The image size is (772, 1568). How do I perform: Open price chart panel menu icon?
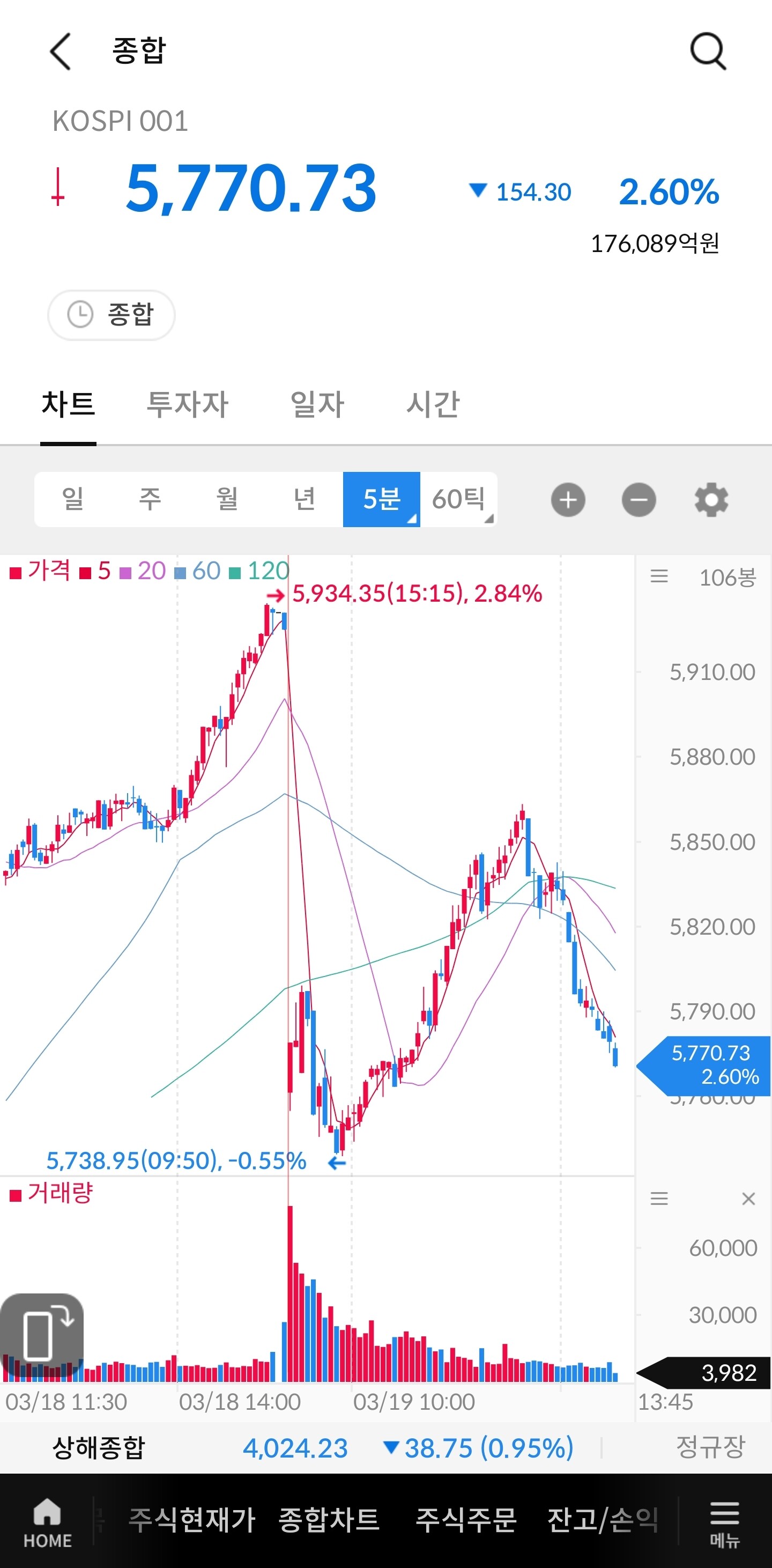pyautogui.click(x=659, y=576)
